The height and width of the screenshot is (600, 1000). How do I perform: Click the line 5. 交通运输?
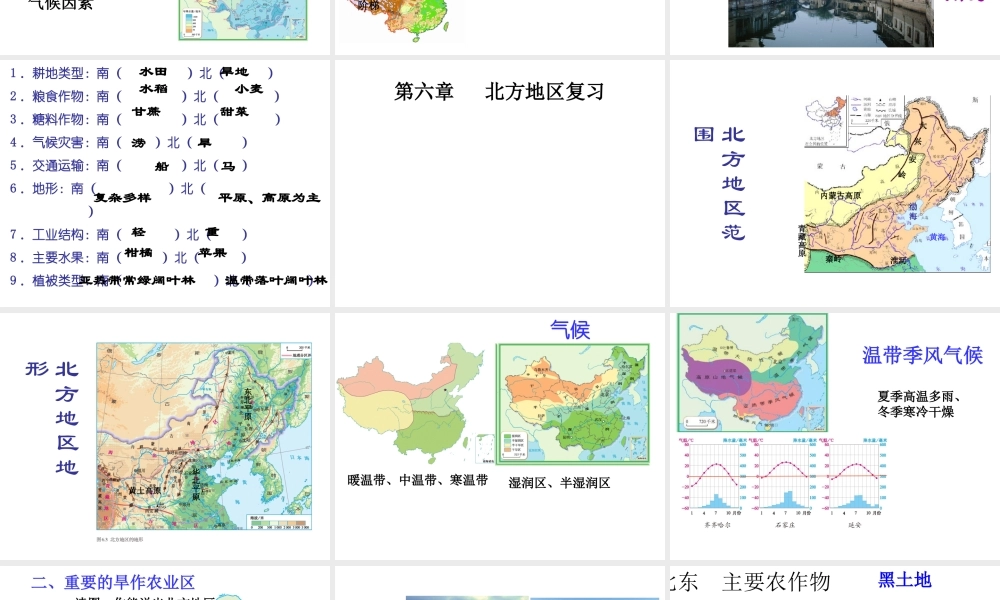128,165
